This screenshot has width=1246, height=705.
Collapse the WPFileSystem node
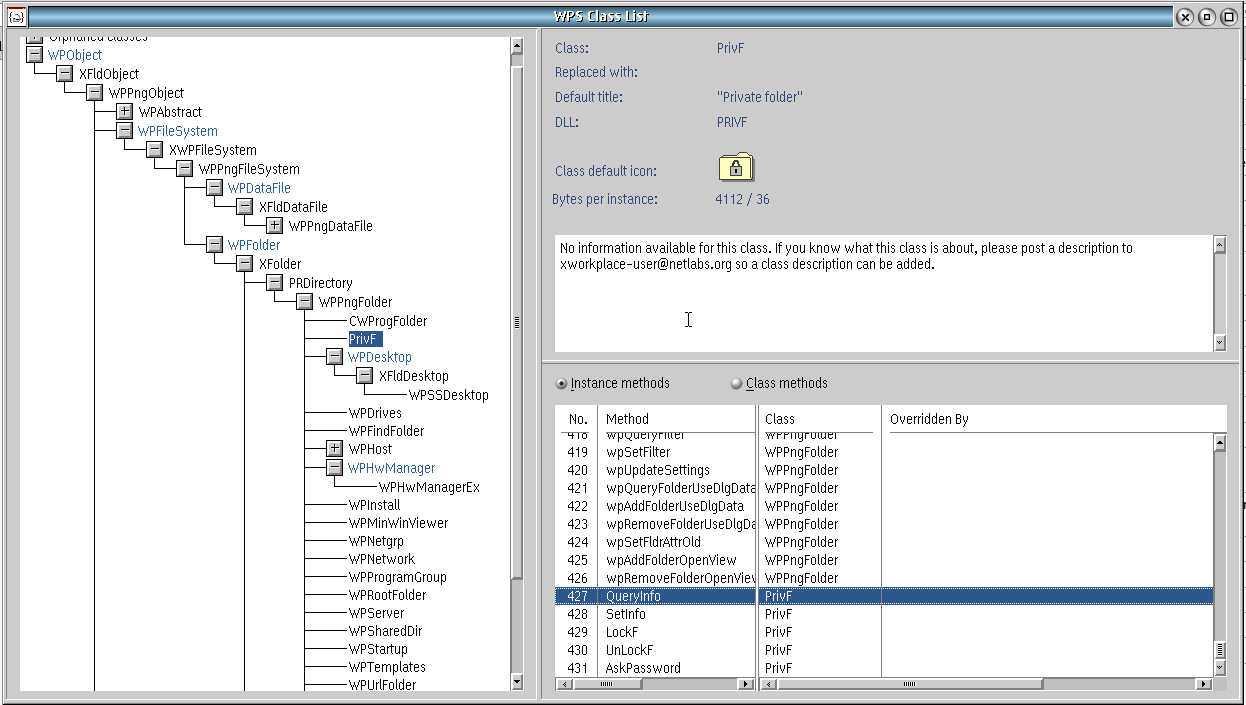tap(124, 131)
